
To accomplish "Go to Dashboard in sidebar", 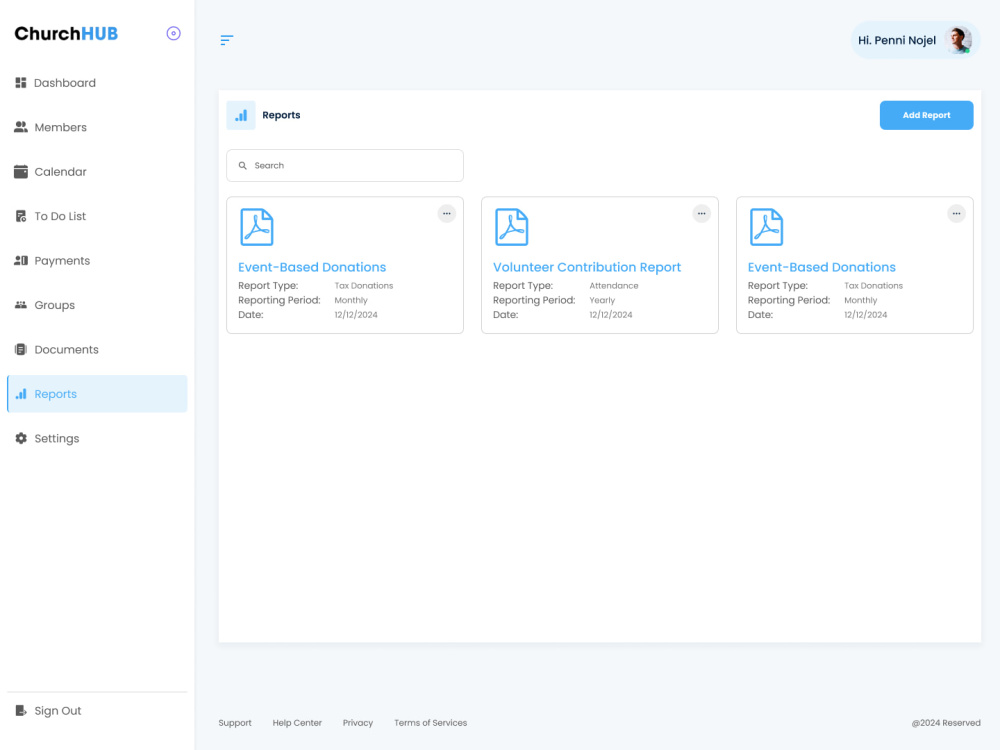I will click(97, 83).
